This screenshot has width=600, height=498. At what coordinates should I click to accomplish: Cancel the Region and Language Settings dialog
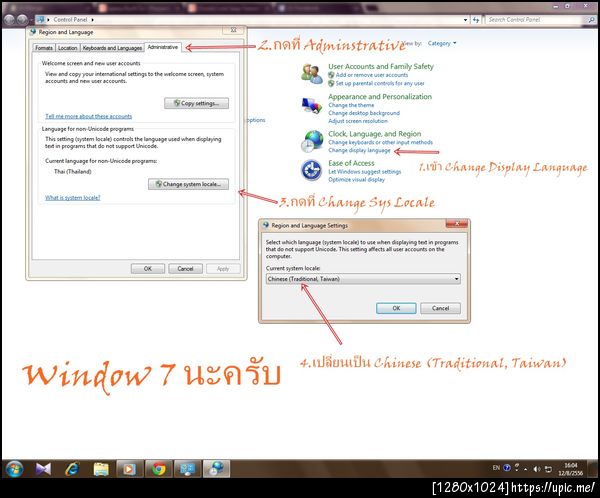tap(440, 308)
